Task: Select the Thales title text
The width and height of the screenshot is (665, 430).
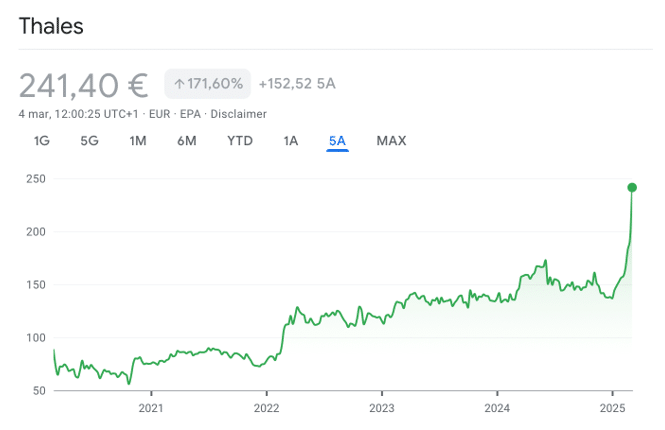Action: pyautogui.click(x=51, y=26)
